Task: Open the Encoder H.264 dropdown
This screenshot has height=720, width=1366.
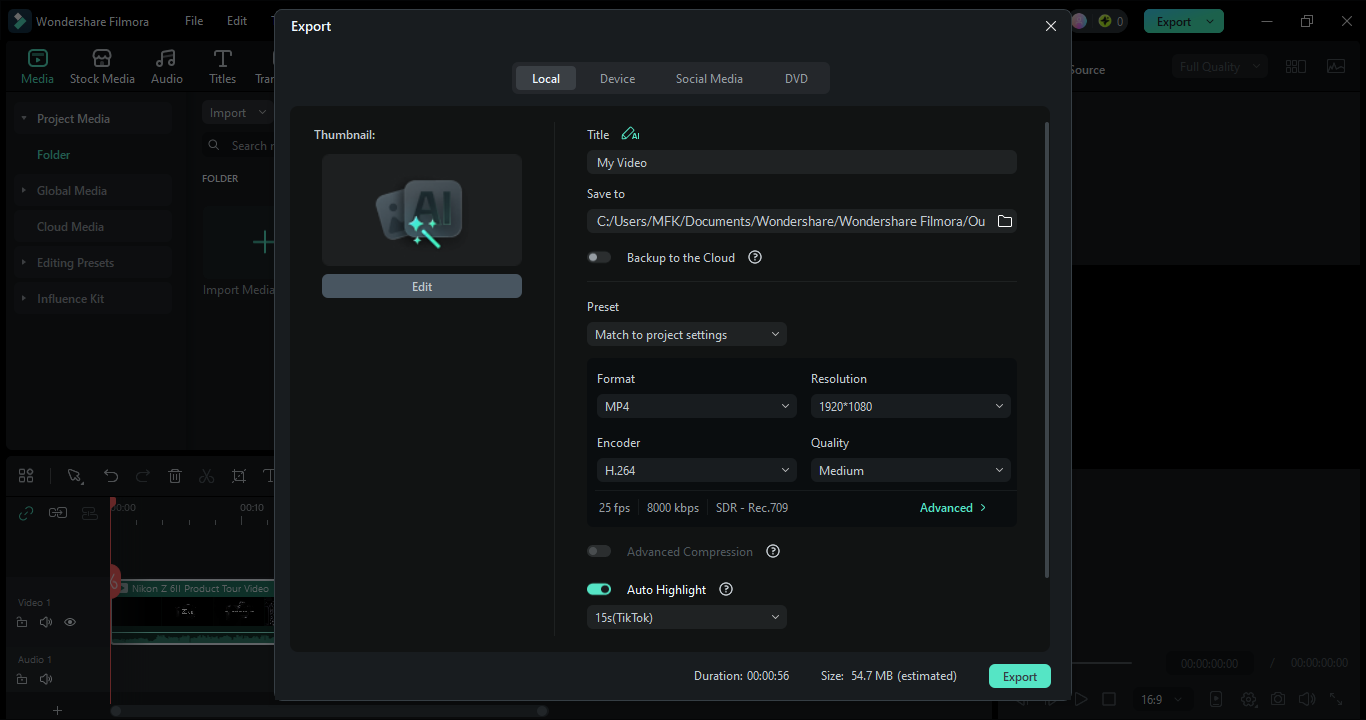Action: pyautogui.click(x=697, y=470)
